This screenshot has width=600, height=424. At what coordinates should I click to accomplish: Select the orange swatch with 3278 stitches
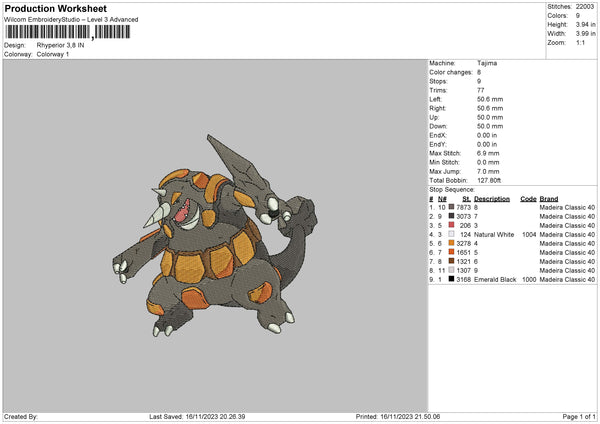click(x=453, y=243)
